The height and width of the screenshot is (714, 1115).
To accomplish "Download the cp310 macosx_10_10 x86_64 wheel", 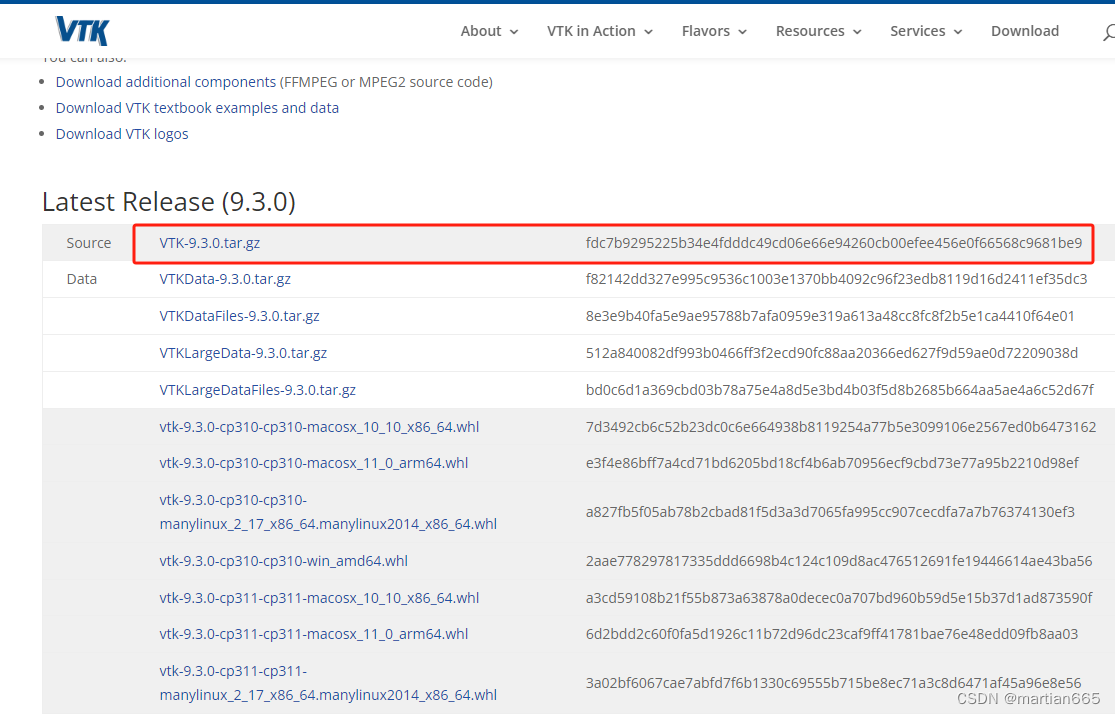I will pyautogui.click(x=318, y=427).
